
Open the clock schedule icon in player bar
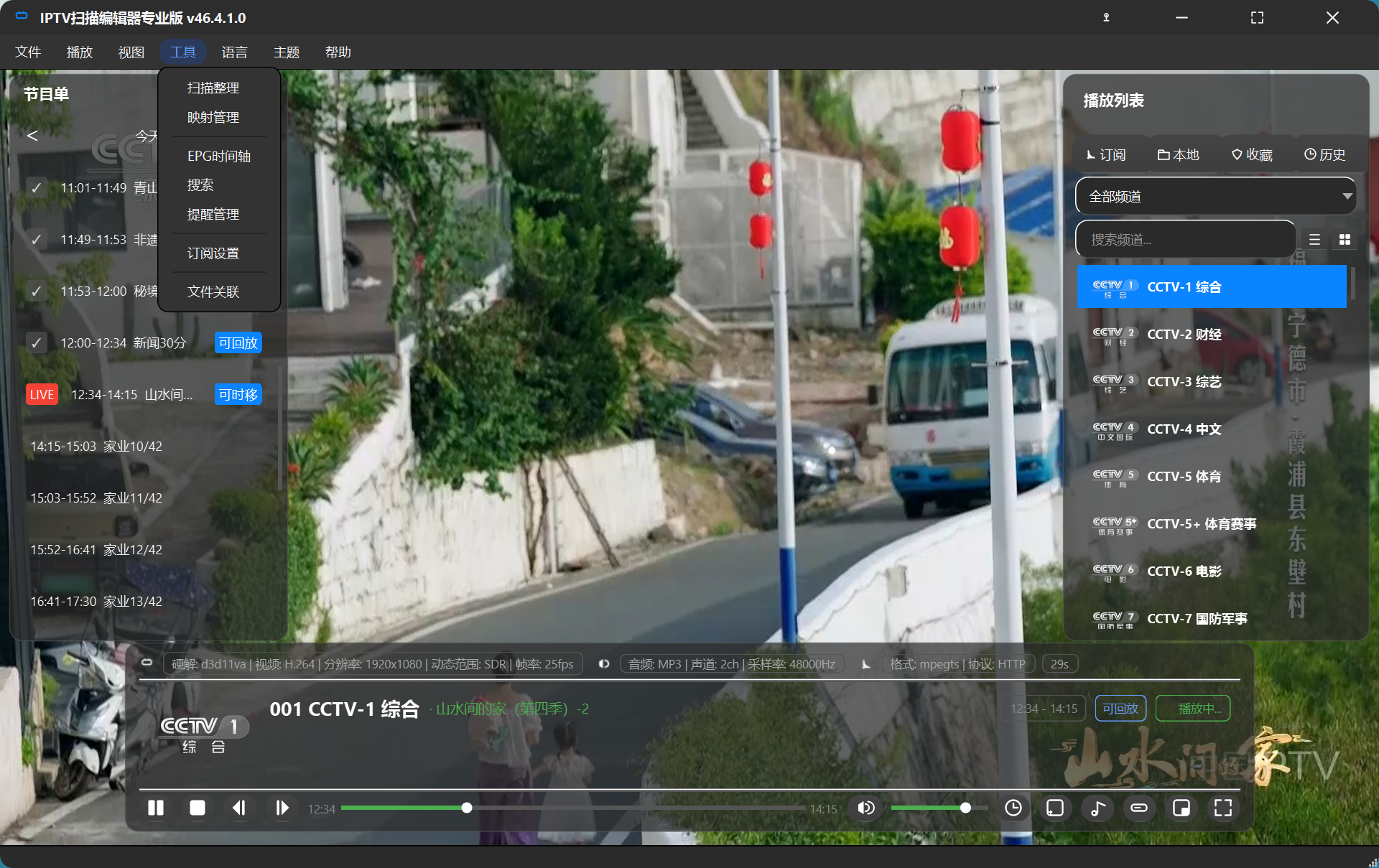[x=1013, y=808]
